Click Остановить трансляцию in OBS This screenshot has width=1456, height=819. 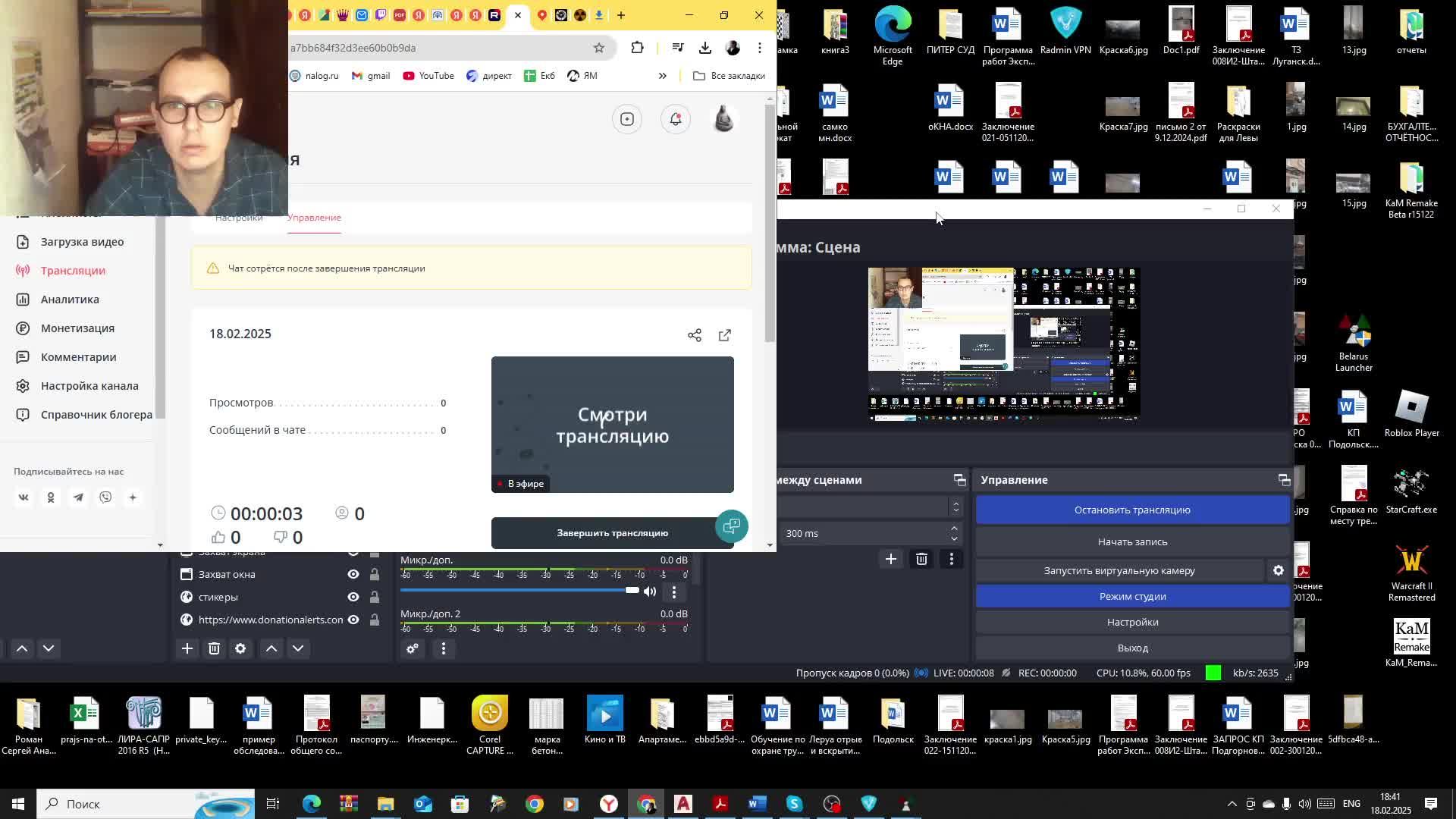pos(1132,510)
